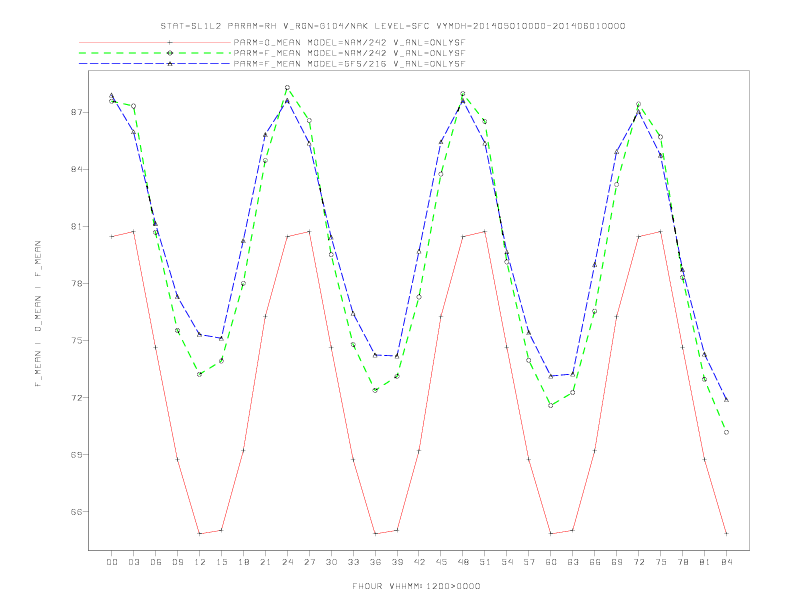Click x-axis forecast hour label 18
This screenshot has height=612, width=792.
click(243, 562)
